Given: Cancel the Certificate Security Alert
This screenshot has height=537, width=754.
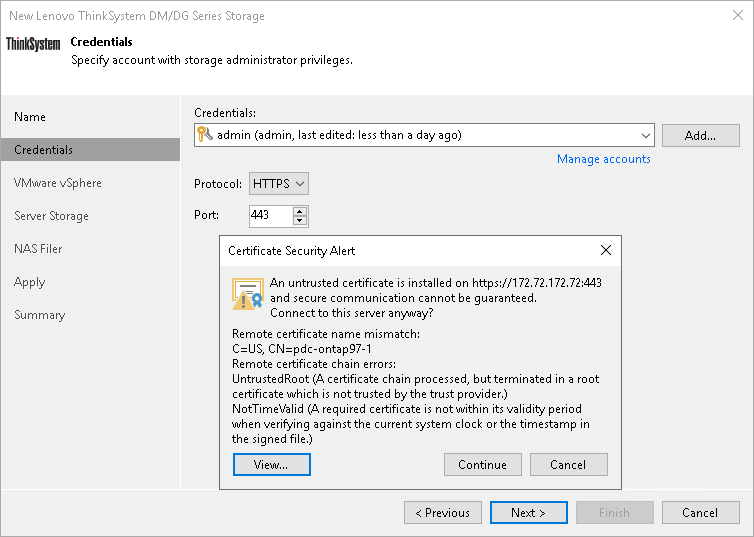Looking at the screenshot, I should tap(569, 464).
